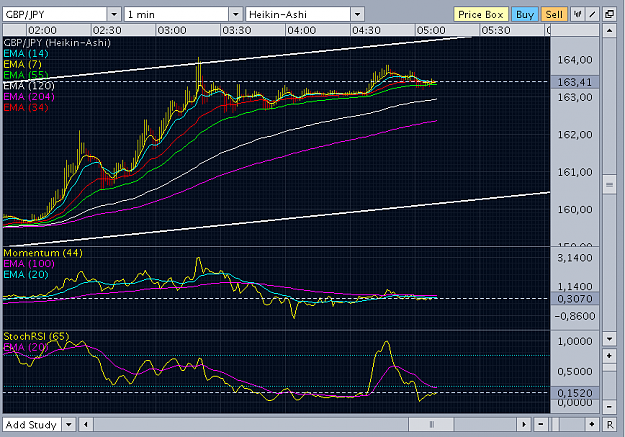Click the horizontal zoom out minus icon
The height and width of the screenshot is (437, 625).
pyautogui.click(x=540, y=425)
